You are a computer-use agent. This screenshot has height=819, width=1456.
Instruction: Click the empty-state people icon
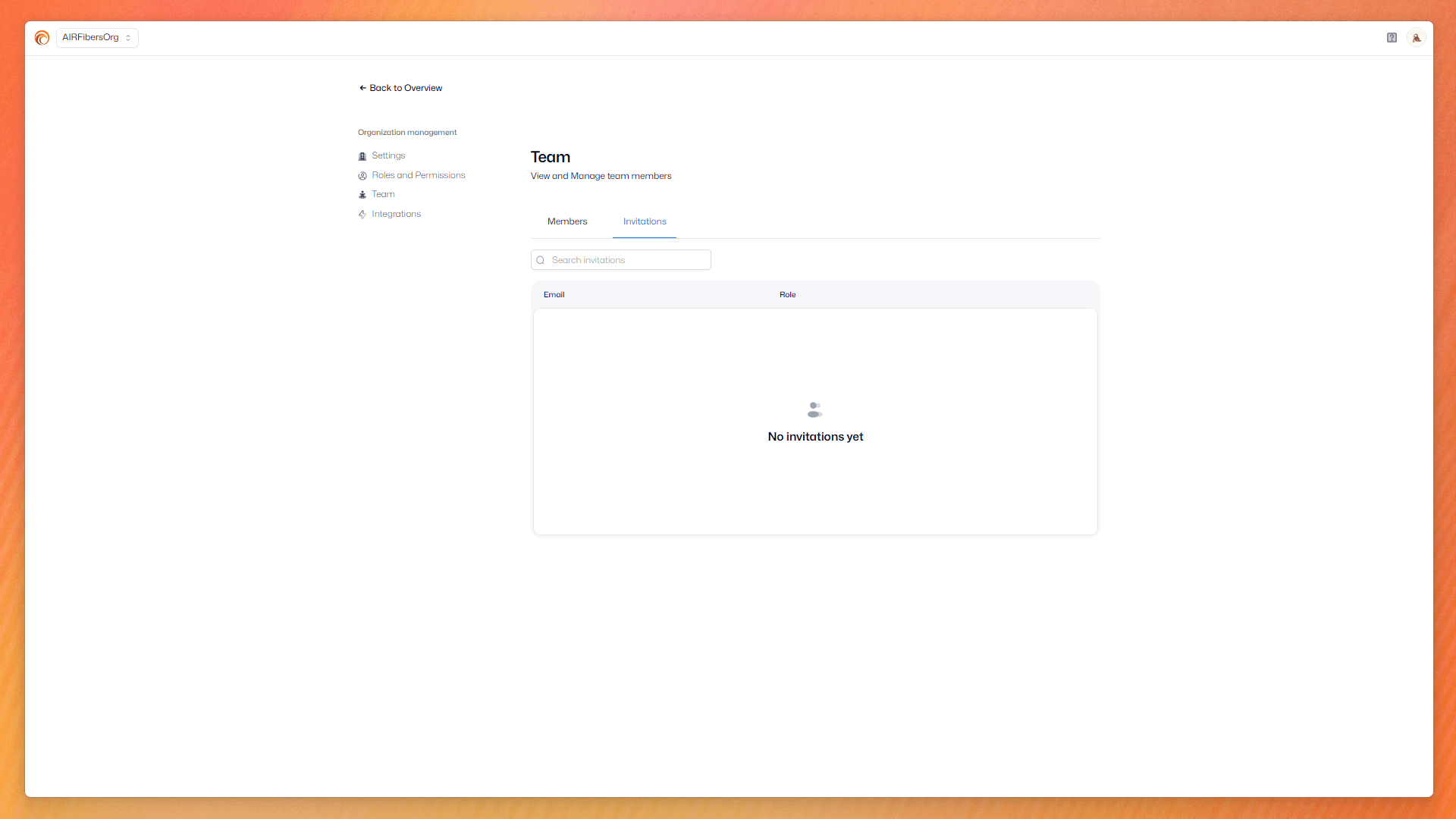click(x=814, y=410)
